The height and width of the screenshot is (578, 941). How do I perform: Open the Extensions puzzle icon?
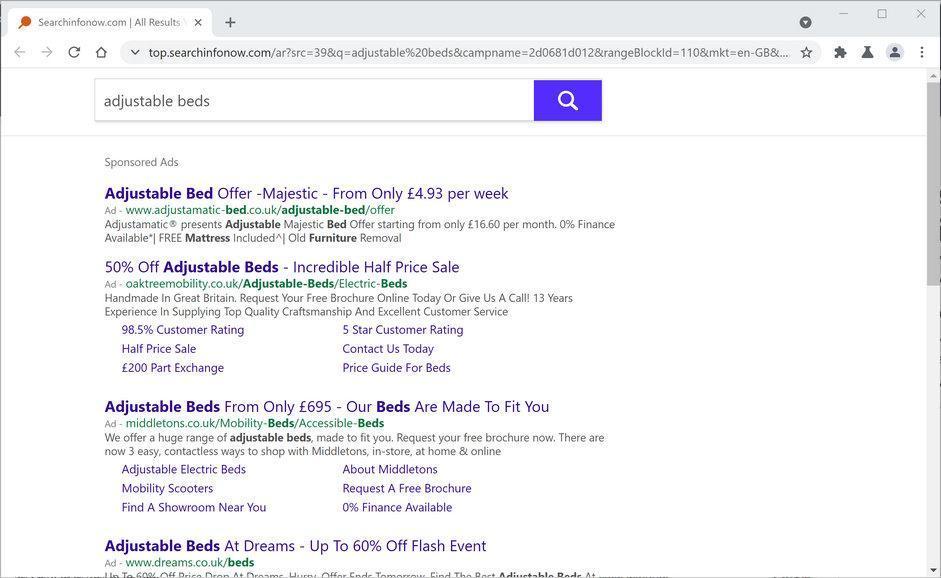pos(840,52)
